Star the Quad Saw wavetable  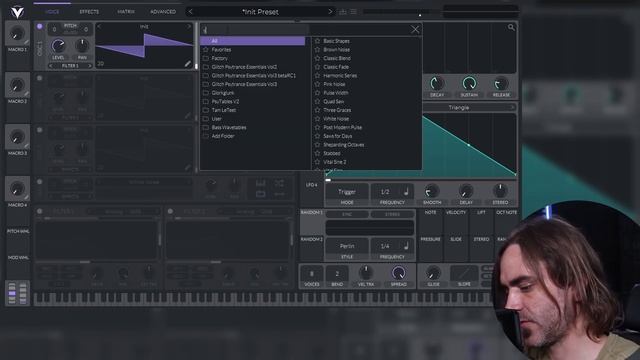[x=317, y=101]
